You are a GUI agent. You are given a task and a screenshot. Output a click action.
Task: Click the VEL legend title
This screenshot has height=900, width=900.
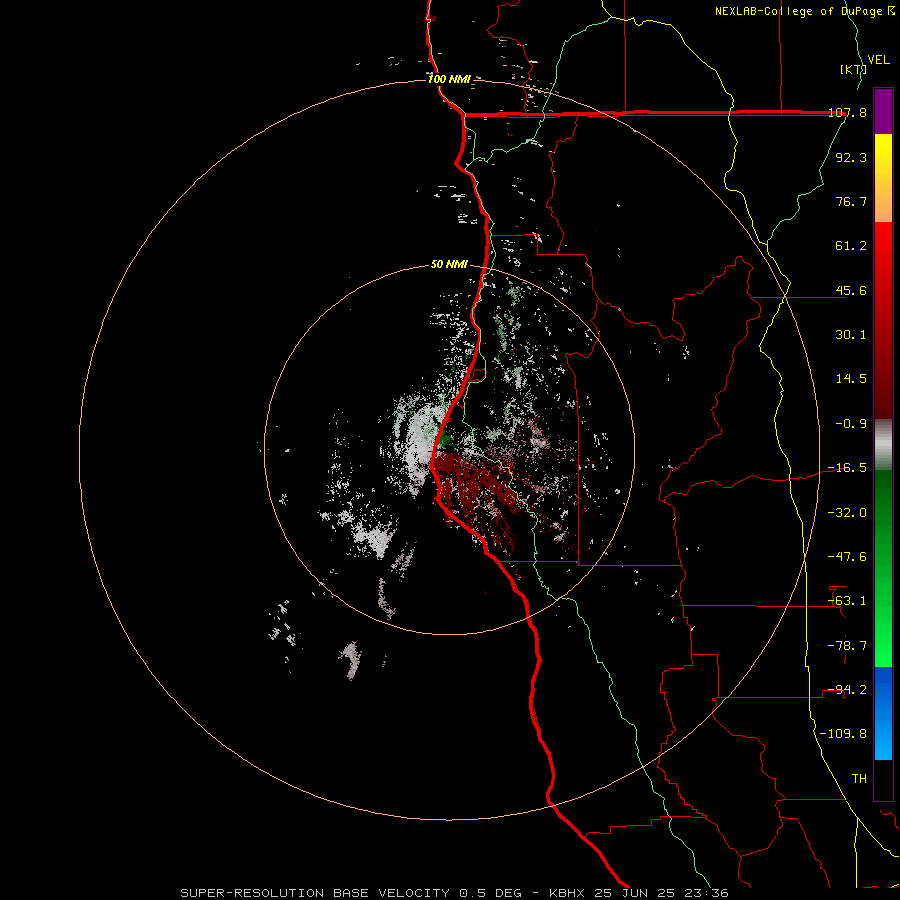(x=878, y=60)
